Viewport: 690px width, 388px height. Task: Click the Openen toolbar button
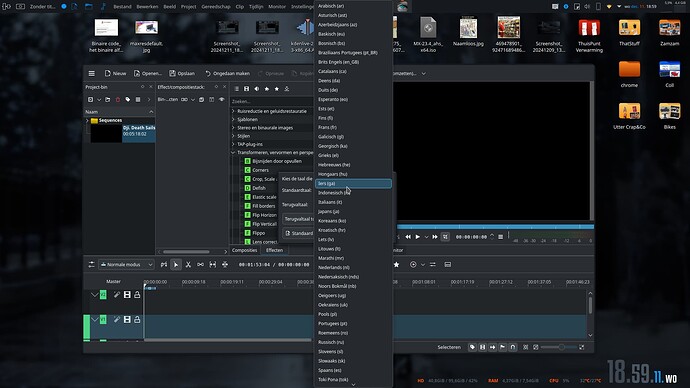[x=148, y=73]
